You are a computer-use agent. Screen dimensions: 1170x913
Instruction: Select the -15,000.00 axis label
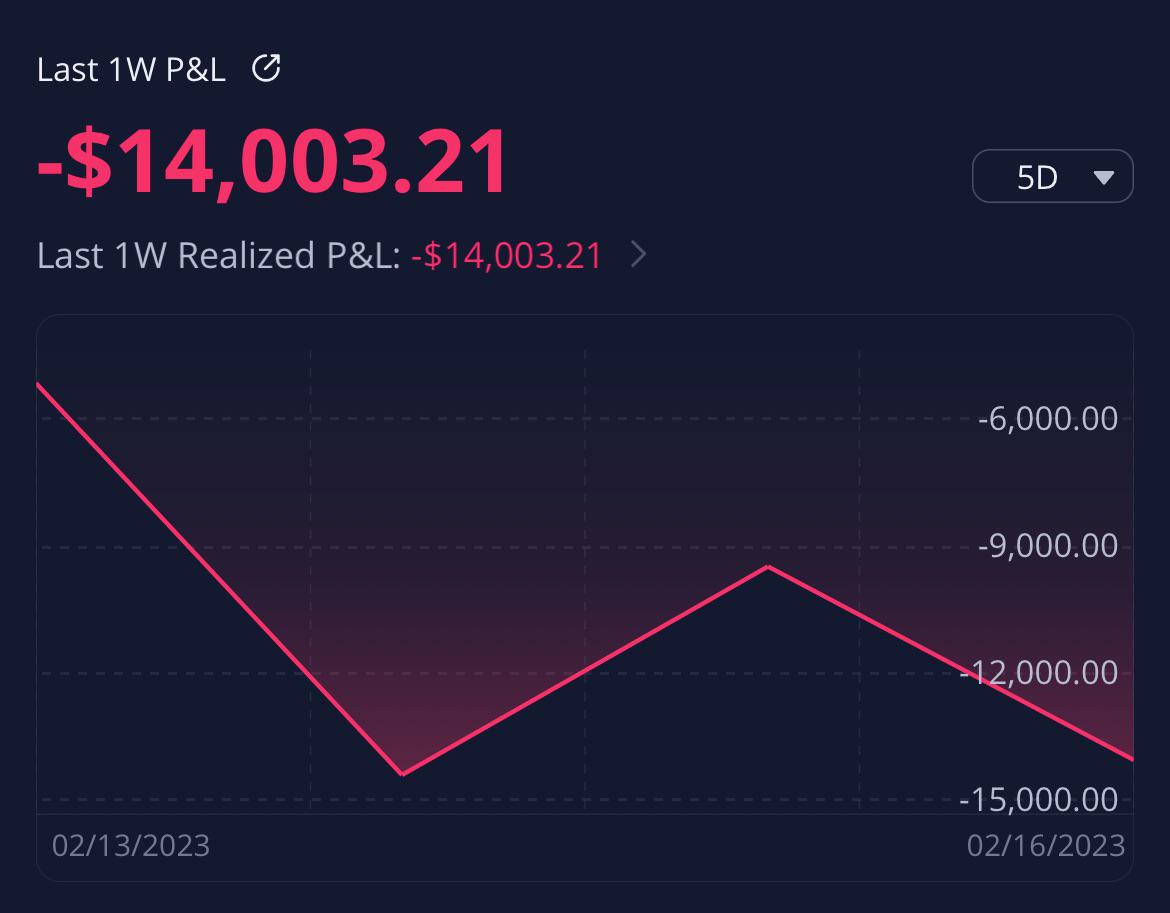(x=1038, y=799)
